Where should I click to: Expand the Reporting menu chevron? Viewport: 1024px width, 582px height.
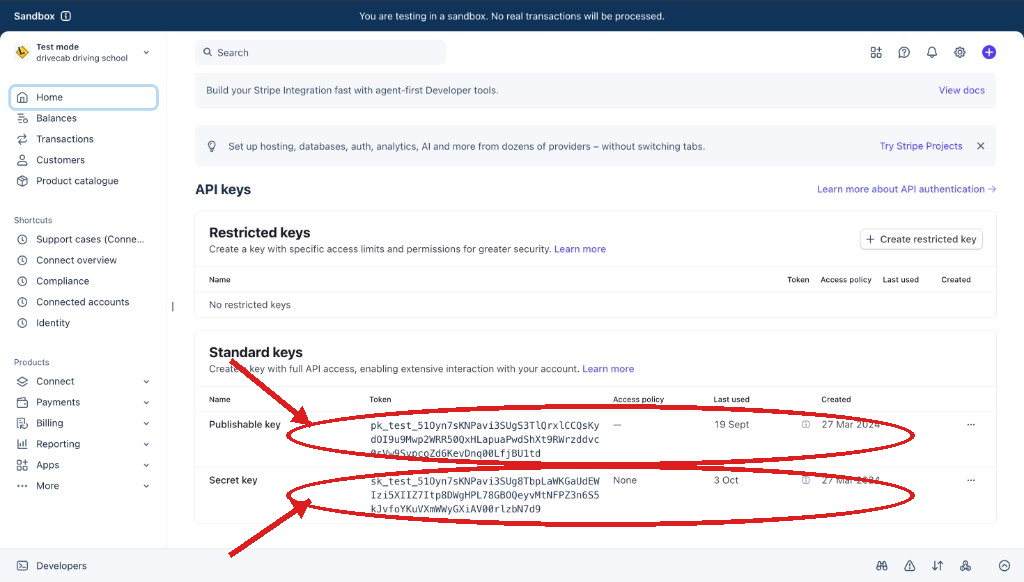[x=146, y=444]
